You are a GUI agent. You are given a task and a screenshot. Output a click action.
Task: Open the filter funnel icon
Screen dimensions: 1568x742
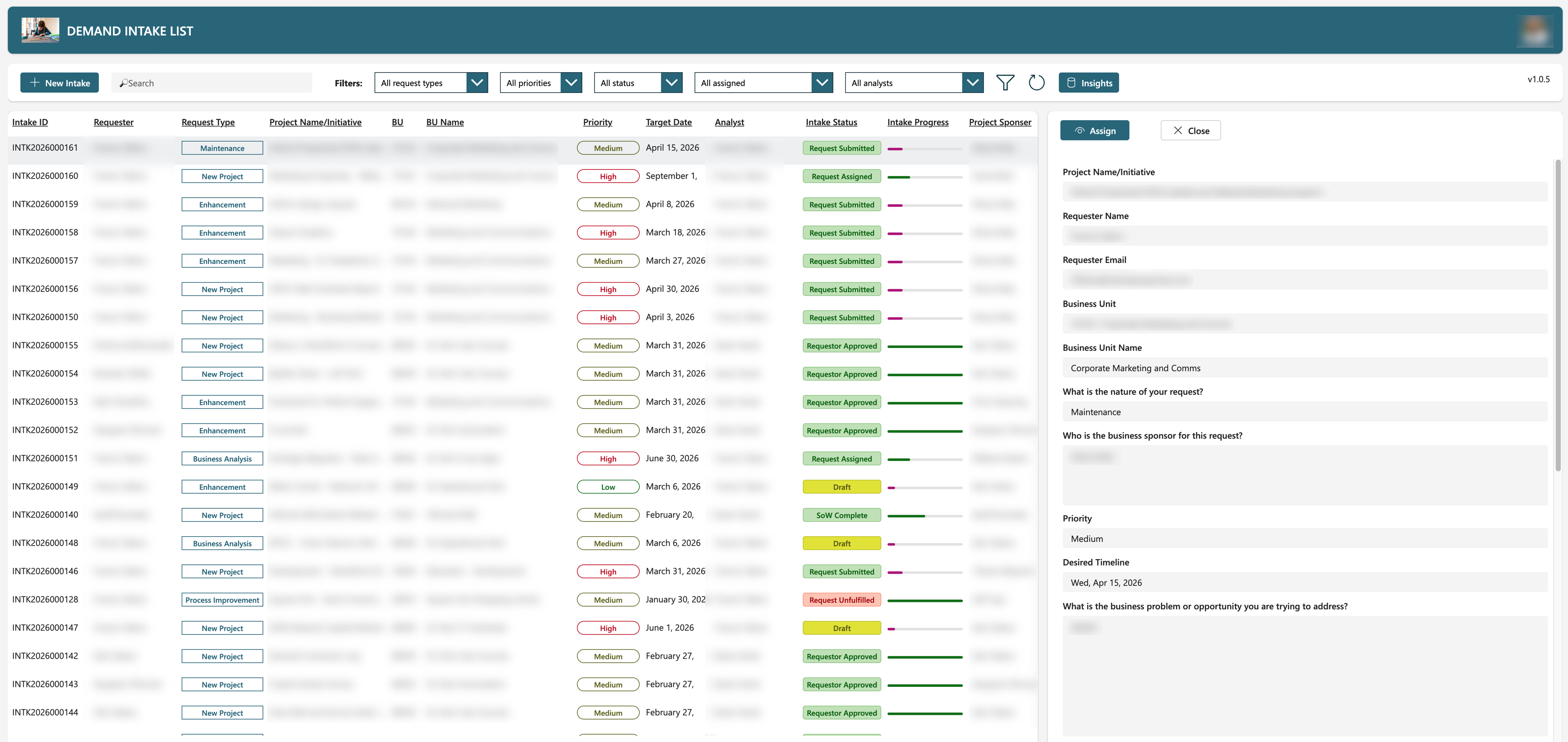pos(1006,82)
